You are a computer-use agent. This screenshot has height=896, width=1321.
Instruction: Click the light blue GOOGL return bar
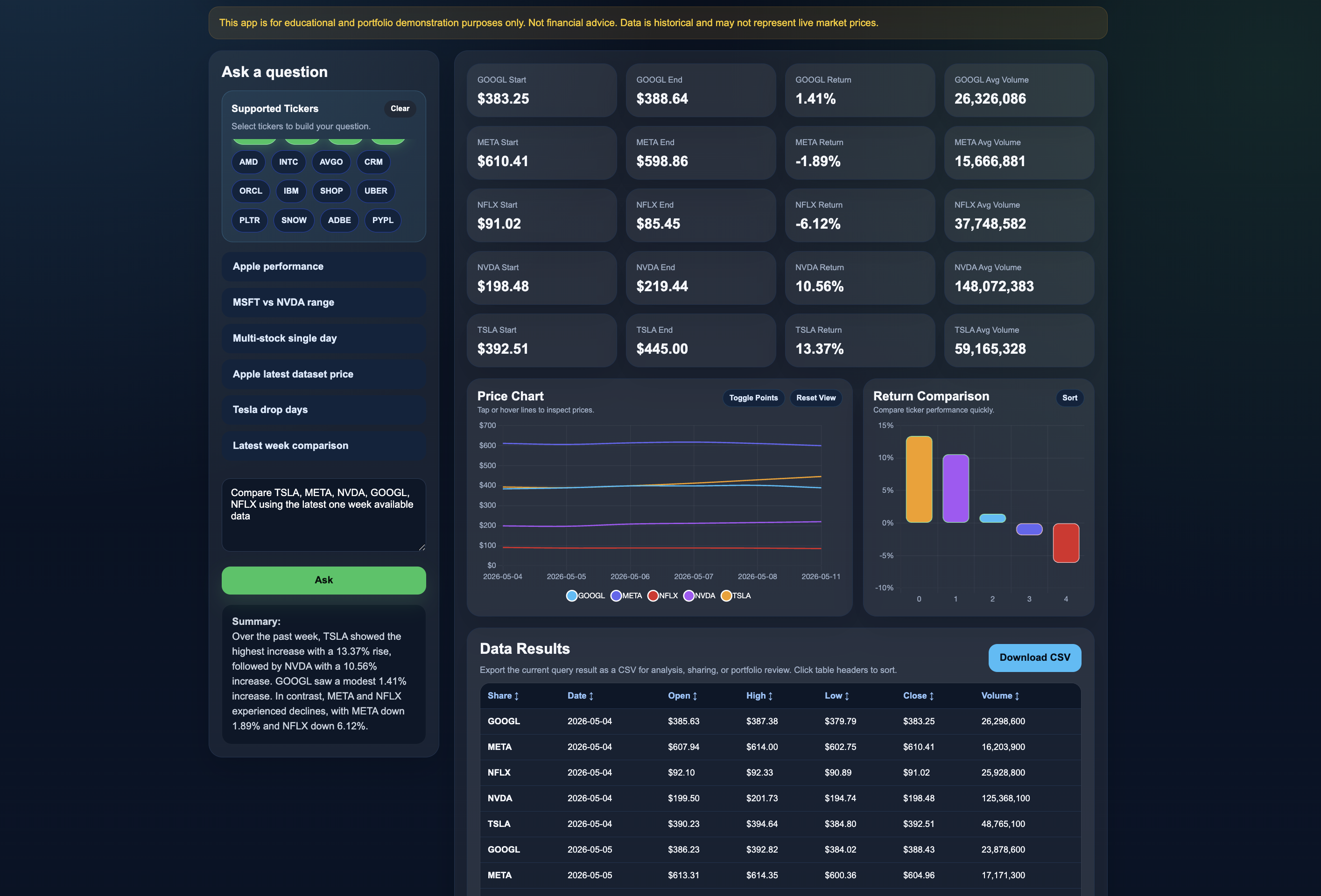click(992, 518)
